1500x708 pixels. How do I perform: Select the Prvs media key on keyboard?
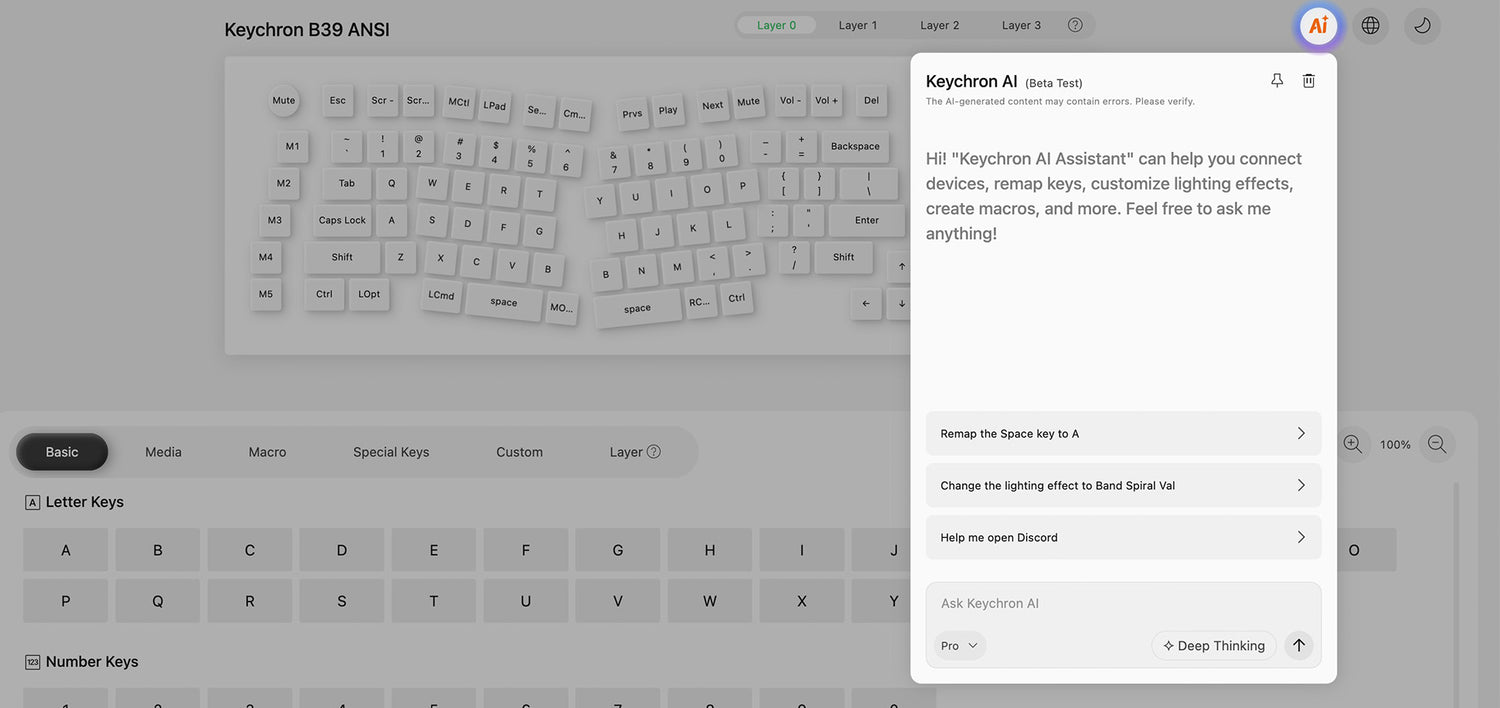pyautogui.click(x=632, y=114)
